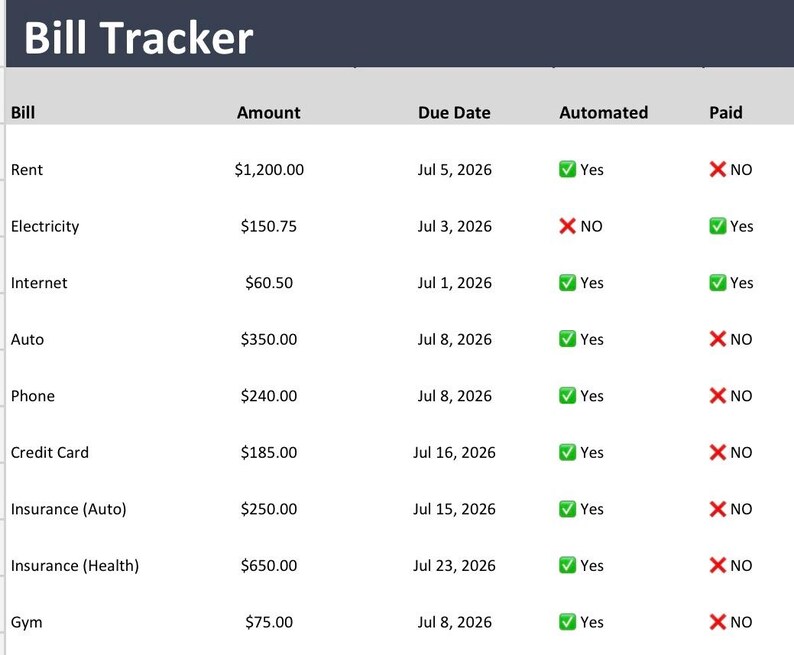
Task: Select Jul 8, 2026 date in Gym row
Action: 454,622
